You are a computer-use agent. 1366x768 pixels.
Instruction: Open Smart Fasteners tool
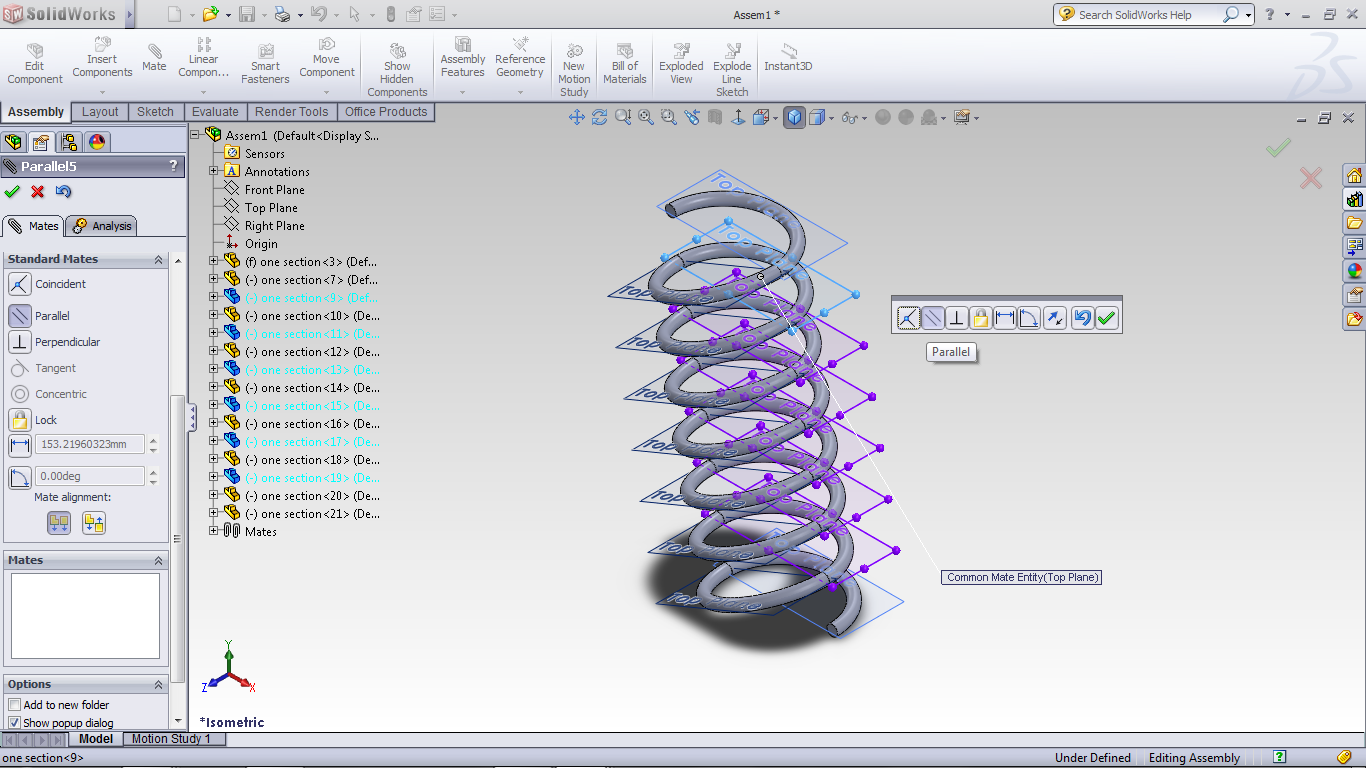(265, 64)
